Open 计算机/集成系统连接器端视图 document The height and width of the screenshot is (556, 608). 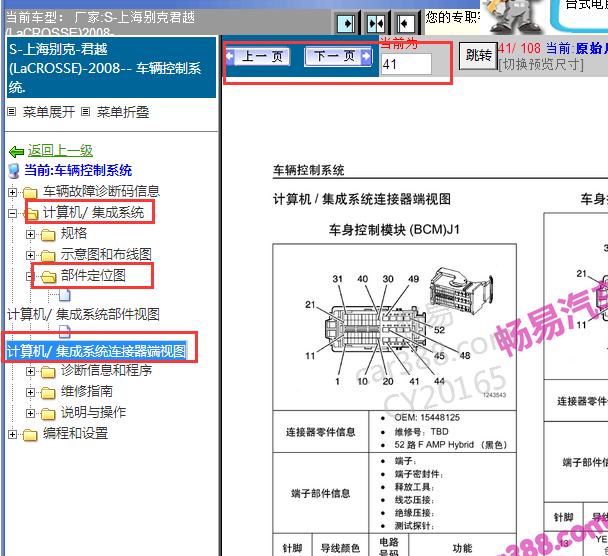click(97, 351)
